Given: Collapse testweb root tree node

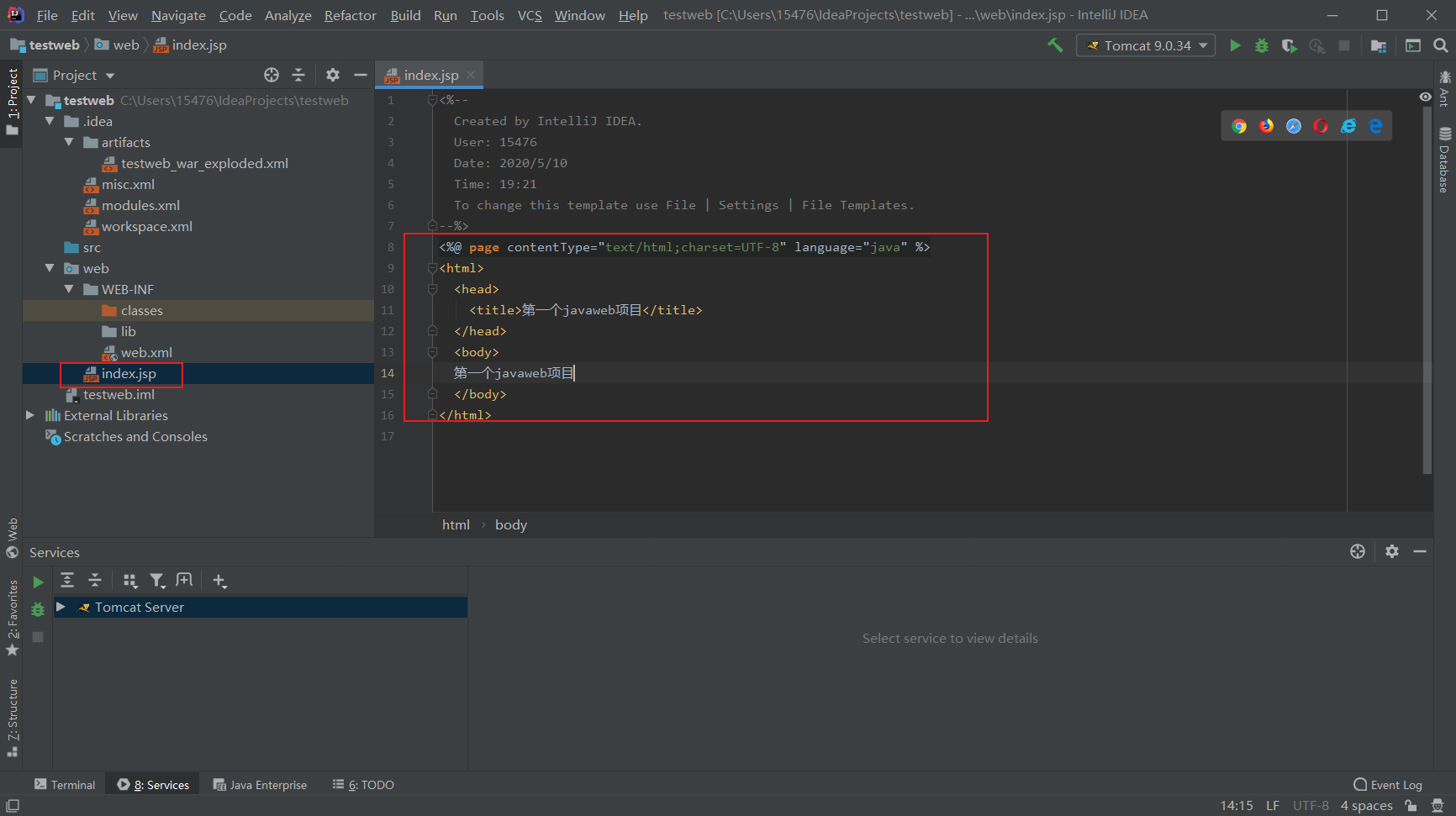Looking at the screenshot, I should coord(31,100).
